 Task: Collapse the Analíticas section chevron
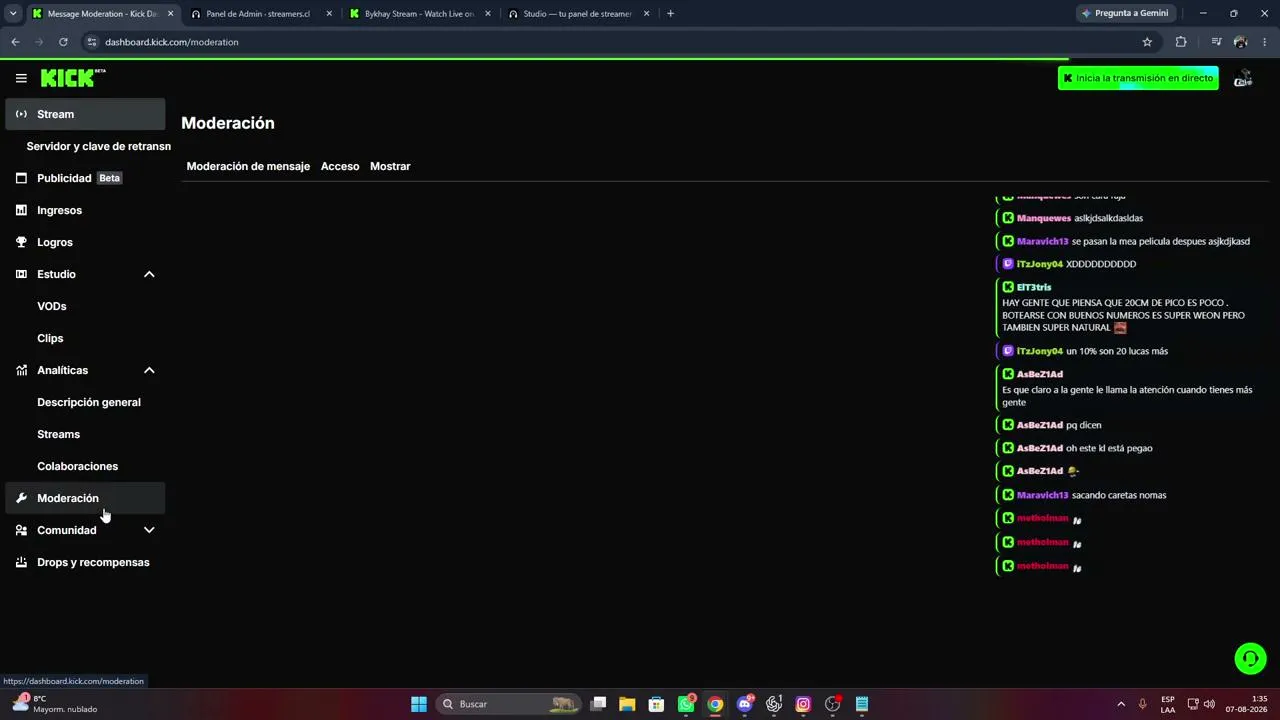[x=149, y=370]
